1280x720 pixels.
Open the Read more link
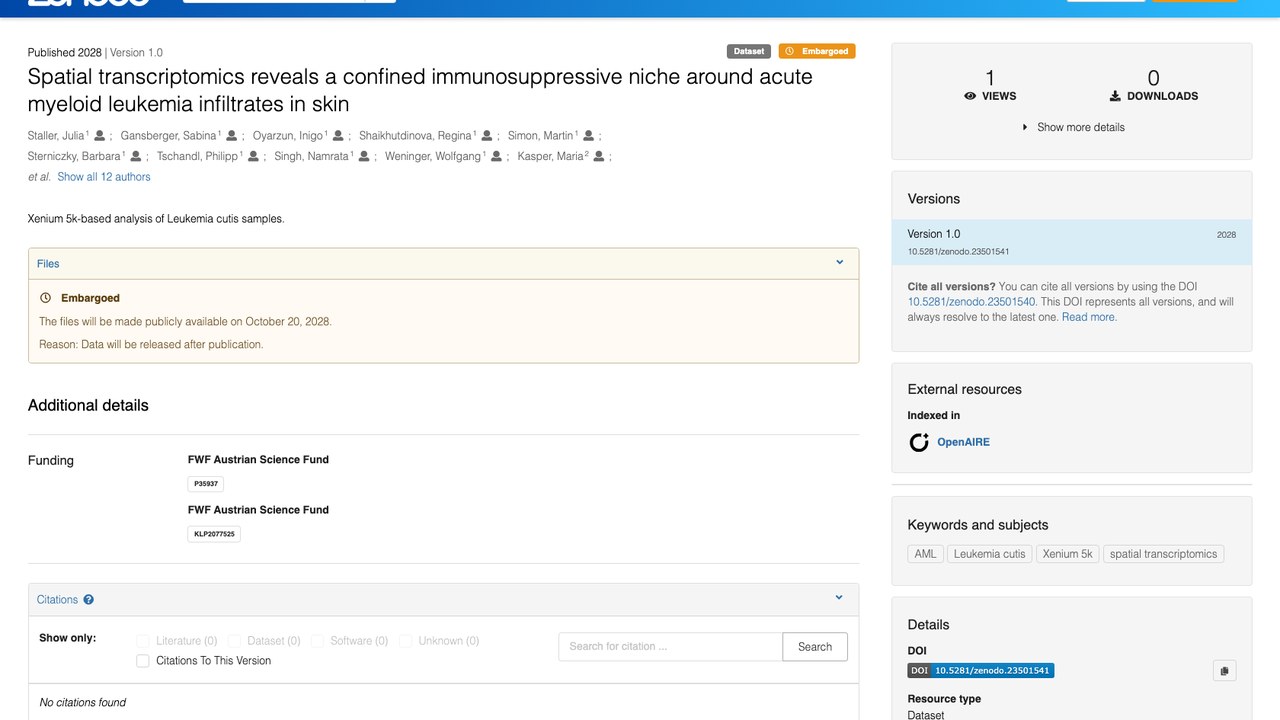coord(1089,317)
